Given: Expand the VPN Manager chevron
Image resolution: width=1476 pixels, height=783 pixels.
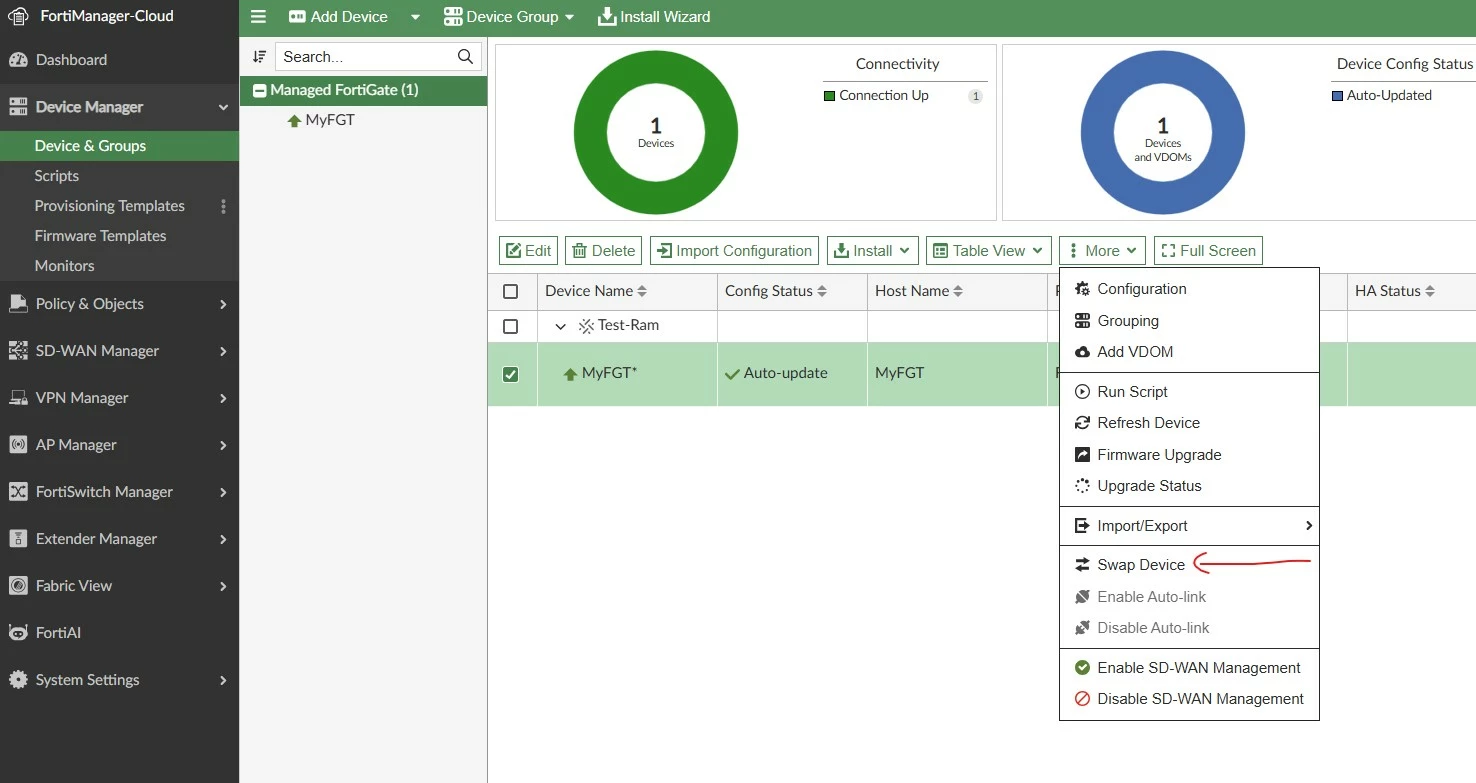Looking at the screenshot, I should 223,398.
